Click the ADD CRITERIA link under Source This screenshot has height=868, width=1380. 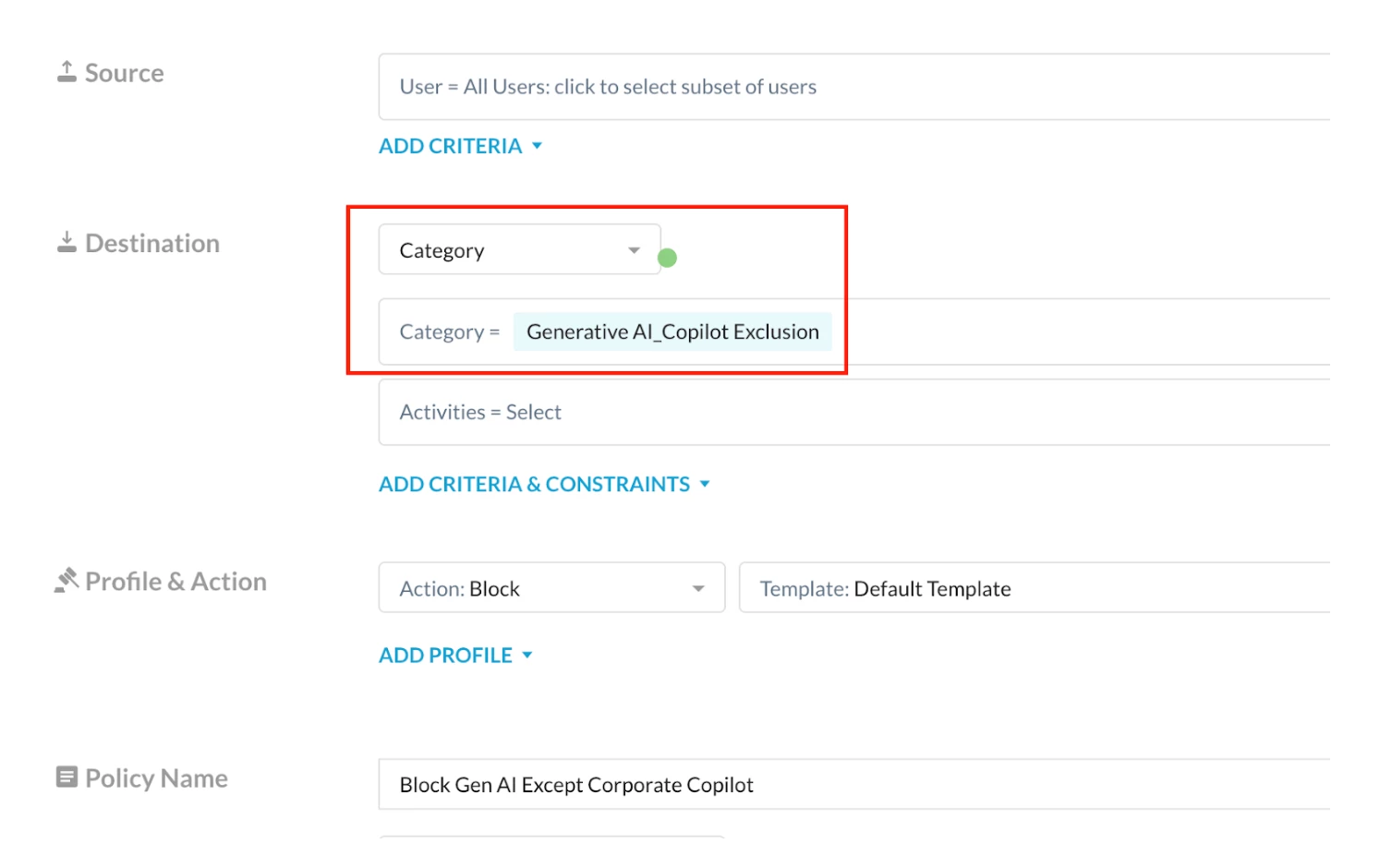click(450, 146)
